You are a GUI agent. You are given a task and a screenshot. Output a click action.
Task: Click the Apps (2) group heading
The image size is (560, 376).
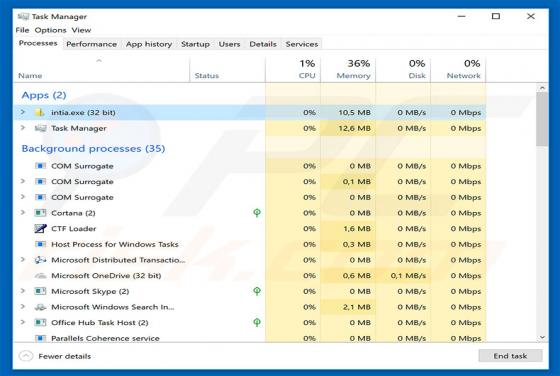pos(44,95)
